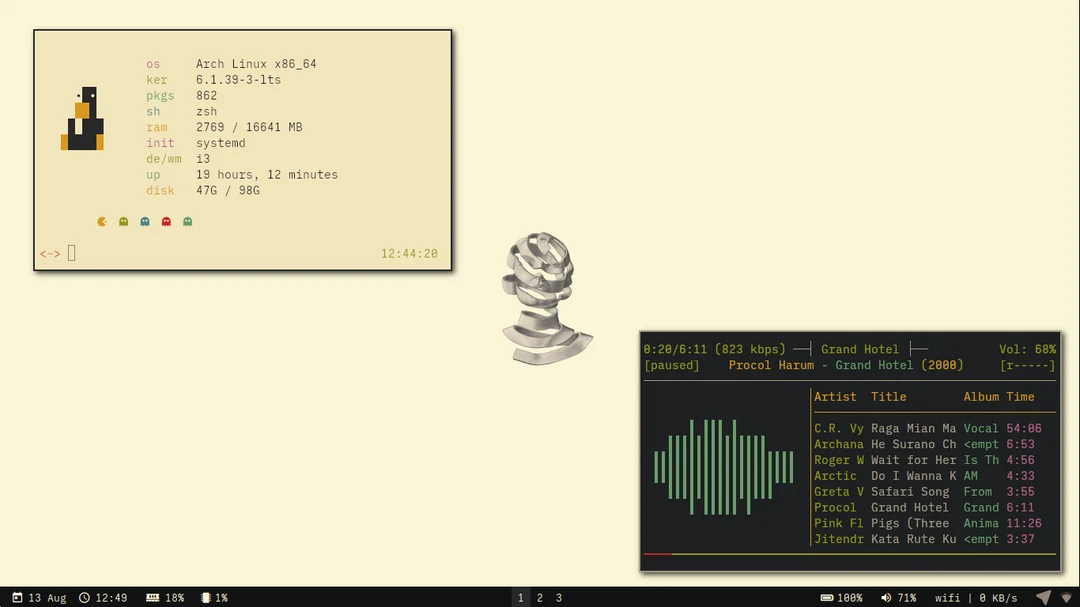
Task: Click the speaker icon next to 71%
Action: click(x=884, y=597)
